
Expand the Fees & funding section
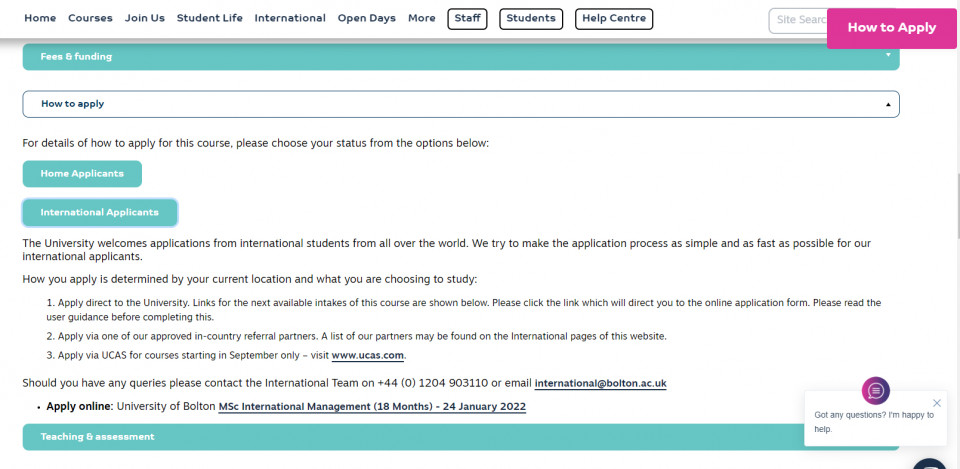[460, 56]
